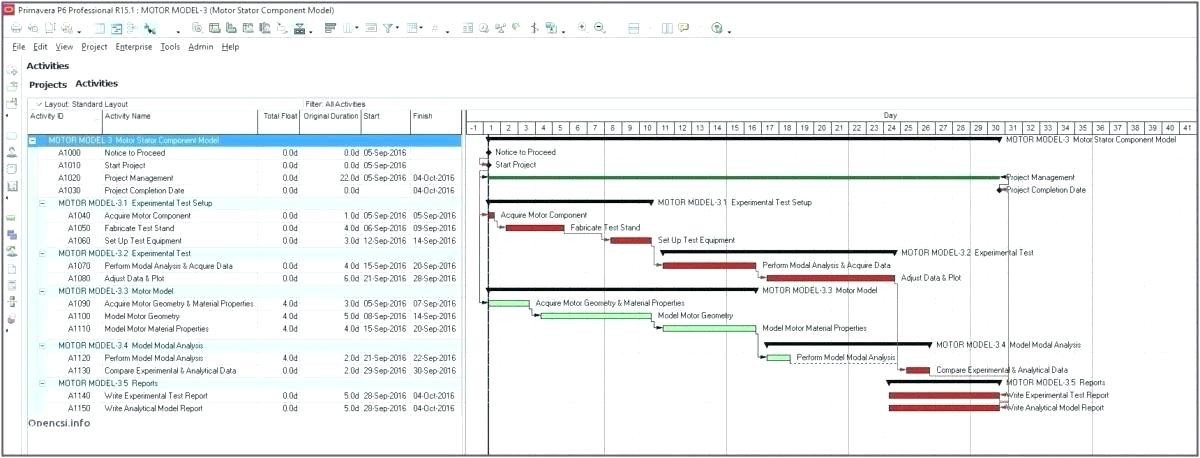Collapse MOTOR MODEL-3.1 Experimental Test Setup group
1200x458 pixels.
pyautogui.click(x=42, y=203)
